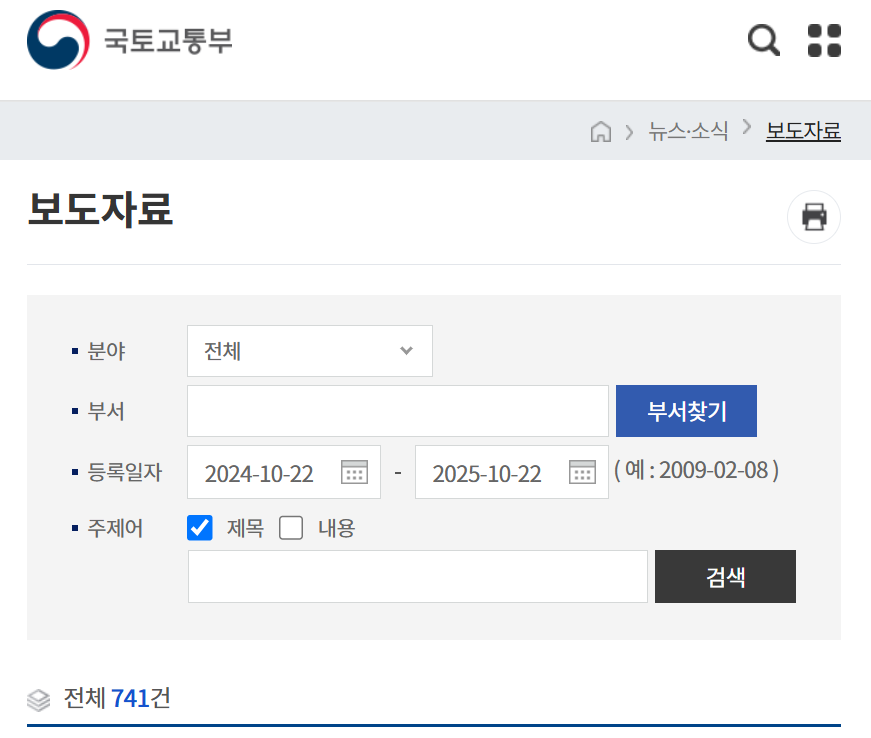Enable the 내용 search checkbox
This screenshot has width=871, height=738.
pos(291,527)
